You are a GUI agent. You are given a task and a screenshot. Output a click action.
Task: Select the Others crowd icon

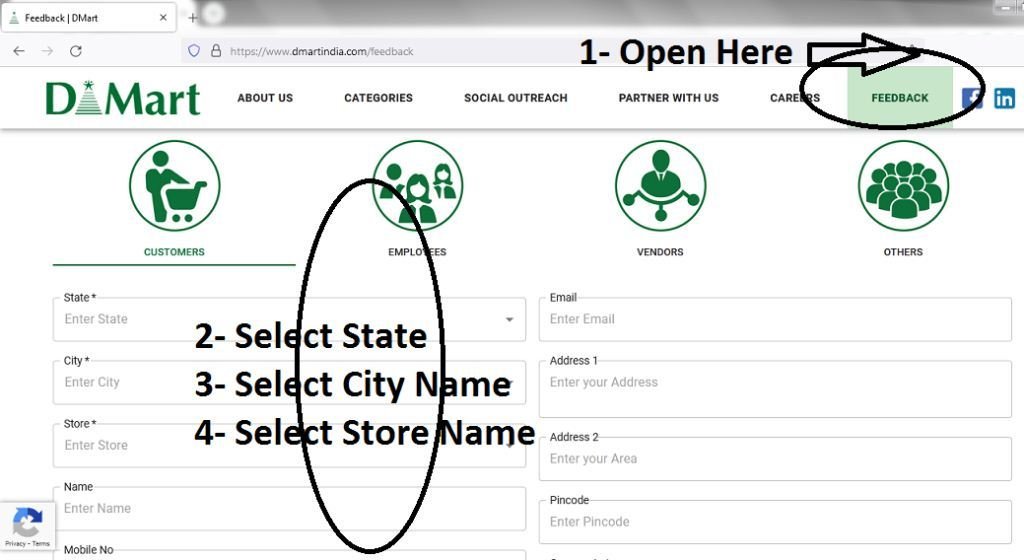pyautogui.click(x=903, y=185)
